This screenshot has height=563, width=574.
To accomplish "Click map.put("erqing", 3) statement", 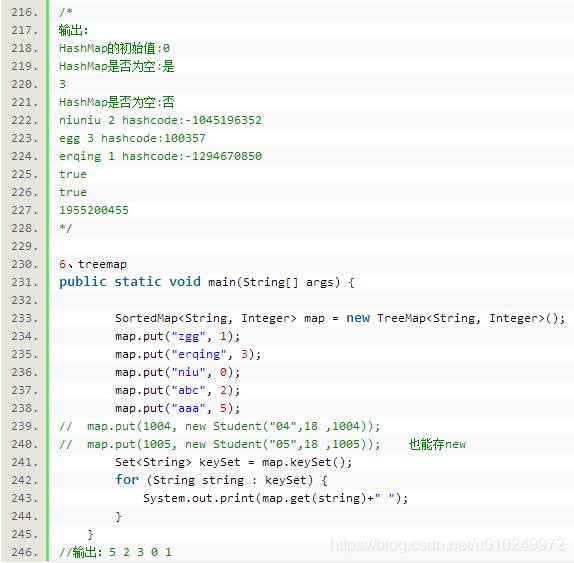I will tap(188, 354).
